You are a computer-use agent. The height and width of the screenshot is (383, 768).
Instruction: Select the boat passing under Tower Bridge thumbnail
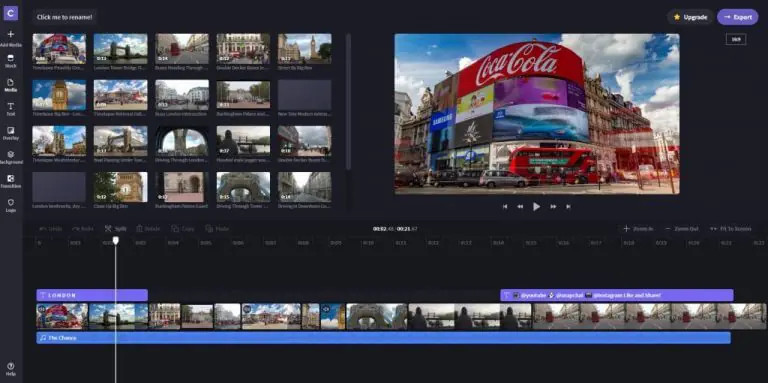click(x=120, y=141)
